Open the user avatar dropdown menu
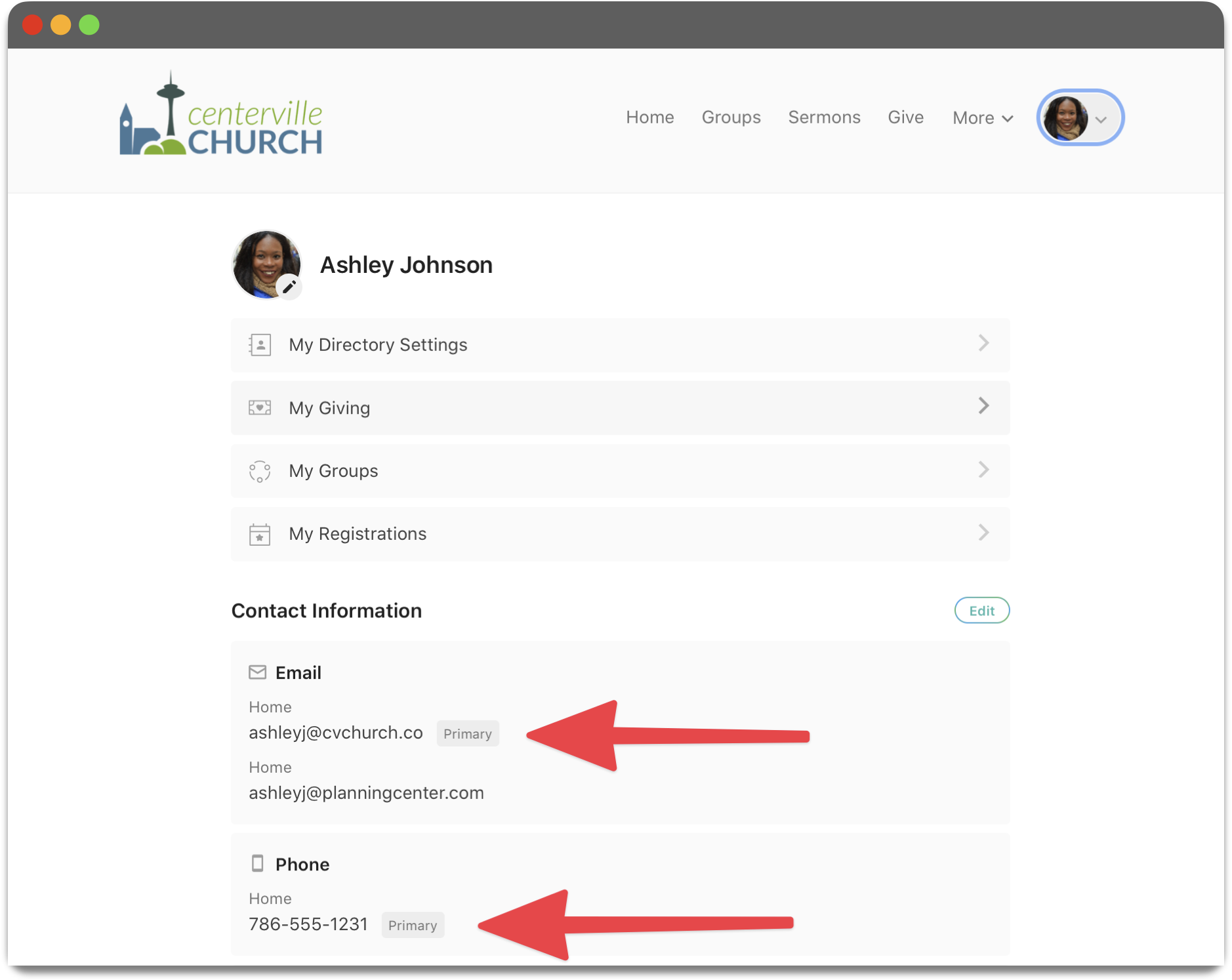Screen dimensions: 1232x980 pos(1080,118)
